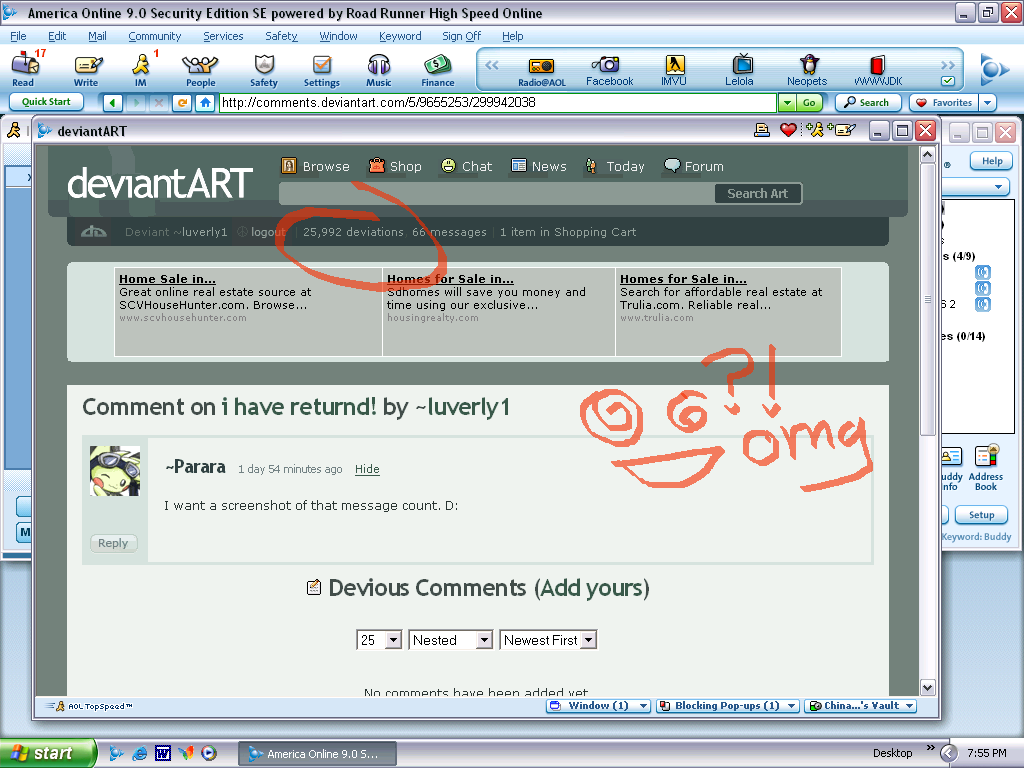Open the Neopets favorite shortcut
Viewport: 1024px width, 768px height.
click(x=807, y=71)
